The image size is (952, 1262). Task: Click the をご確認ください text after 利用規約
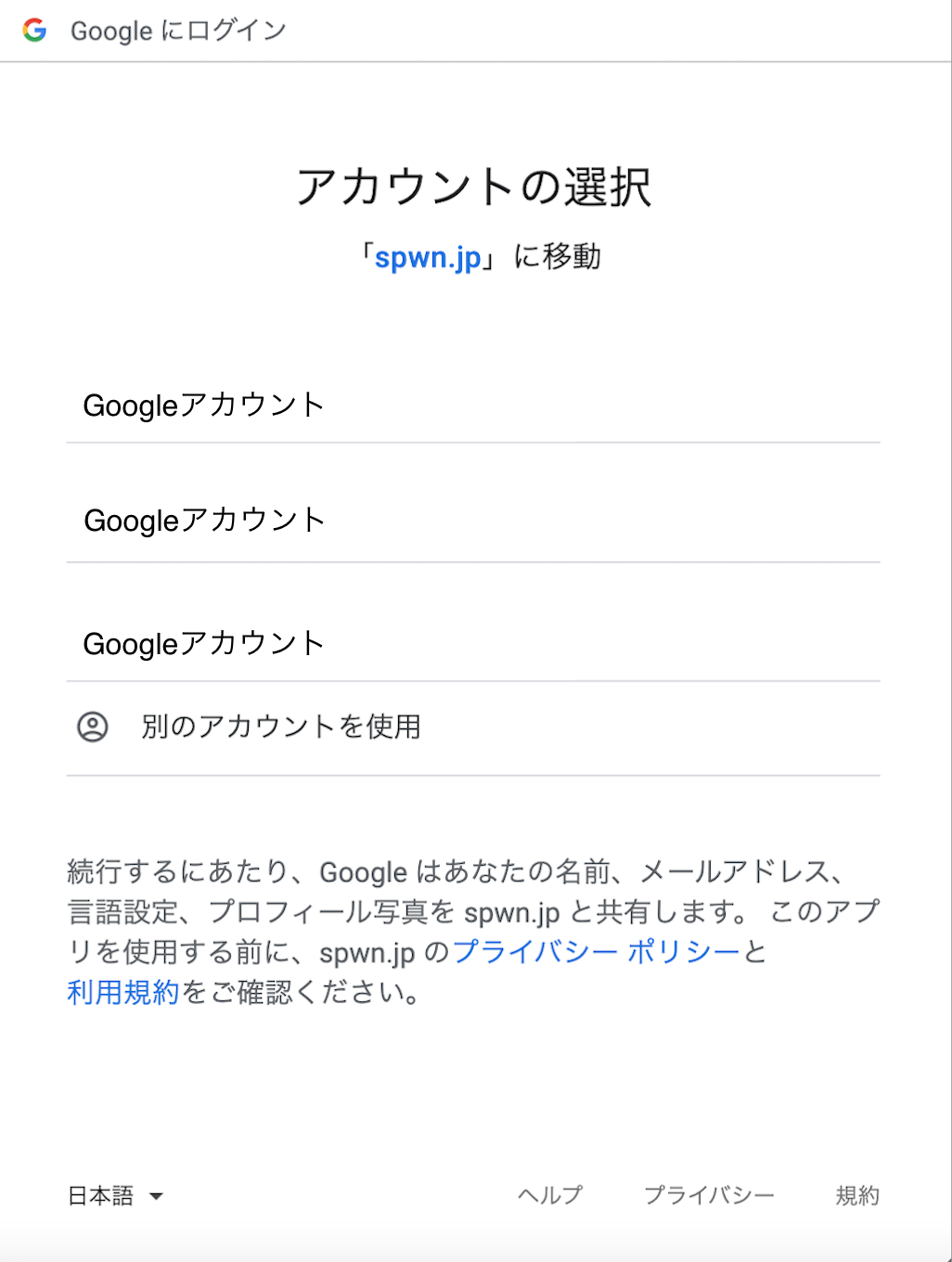click(x=302, y=993)
